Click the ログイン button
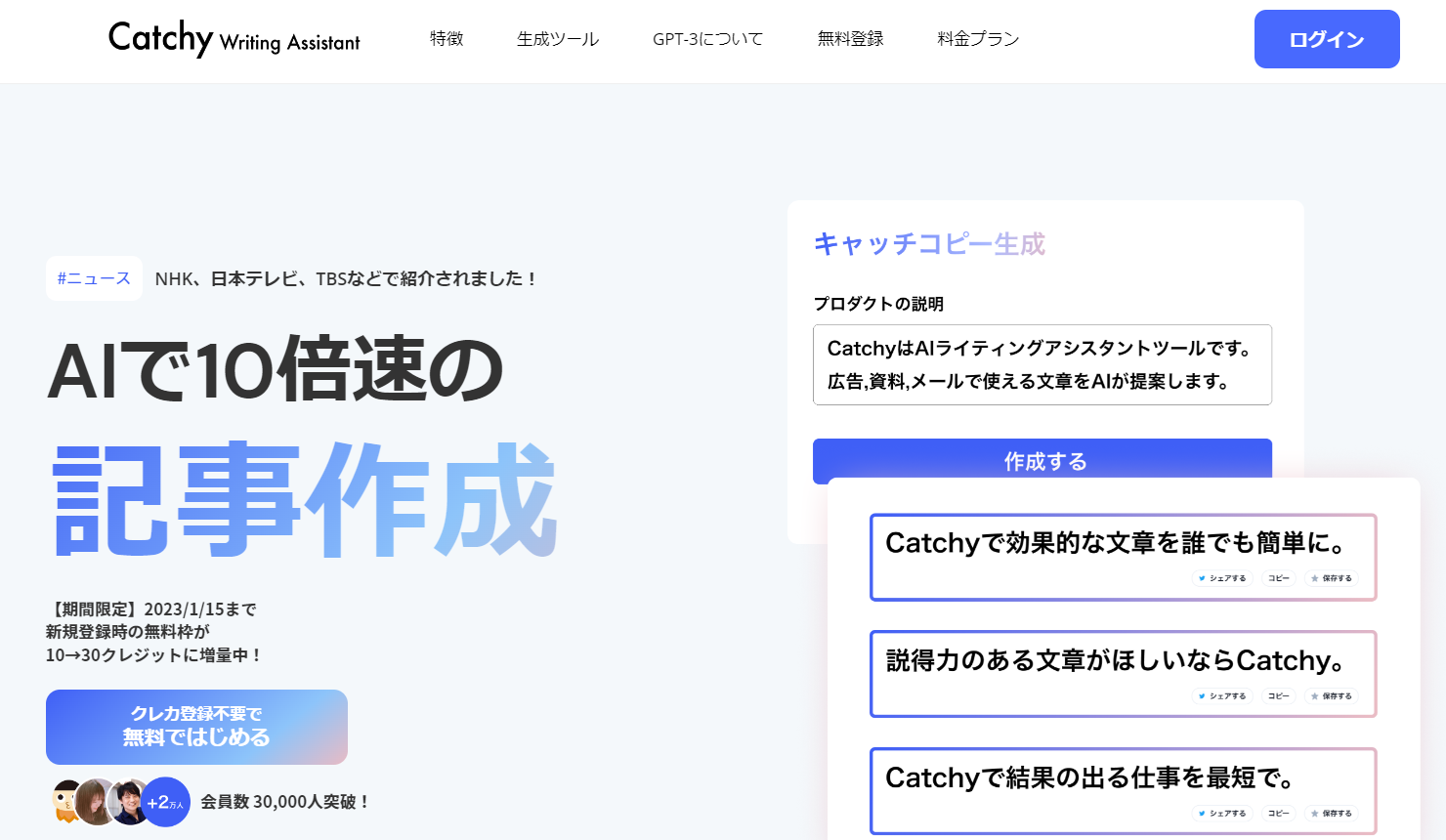The width and height of the screenshot is (1446, 840). [x=1327, y=39]
